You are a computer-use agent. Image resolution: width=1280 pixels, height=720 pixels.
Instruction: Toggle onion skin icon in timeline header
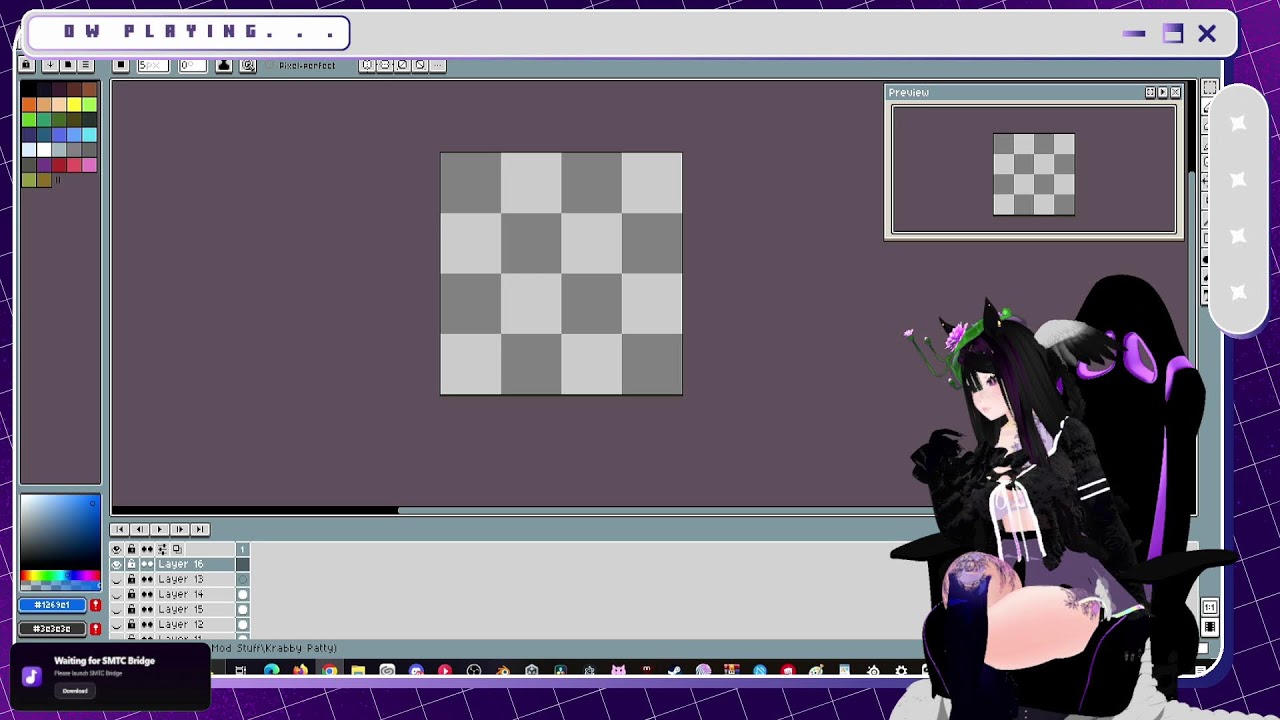177,549
